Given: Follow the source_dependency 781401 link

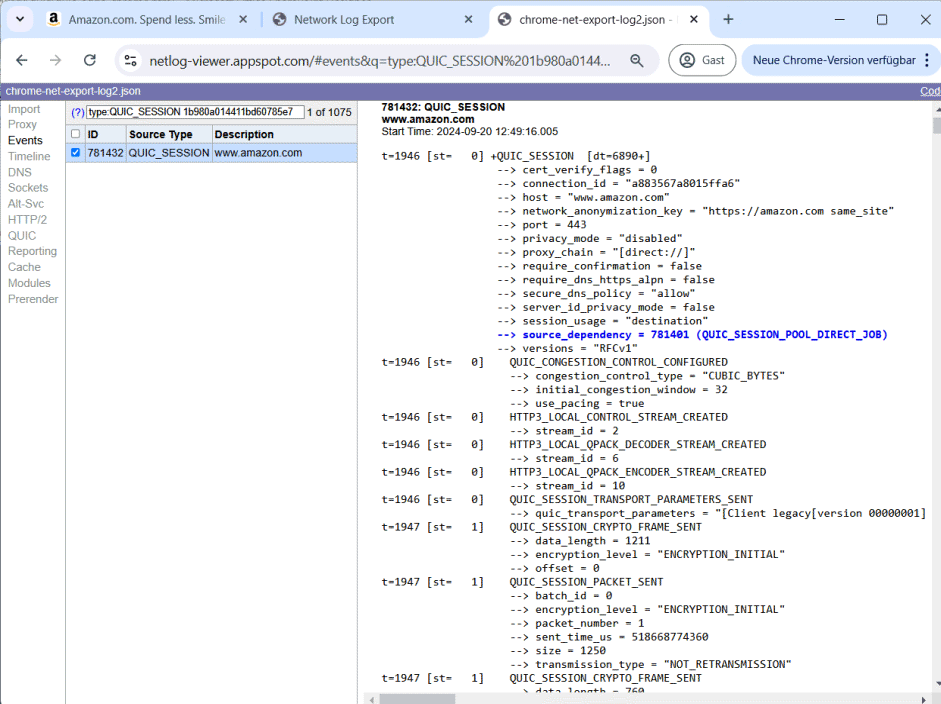Looking at the screenshot, I should (692, 335).
